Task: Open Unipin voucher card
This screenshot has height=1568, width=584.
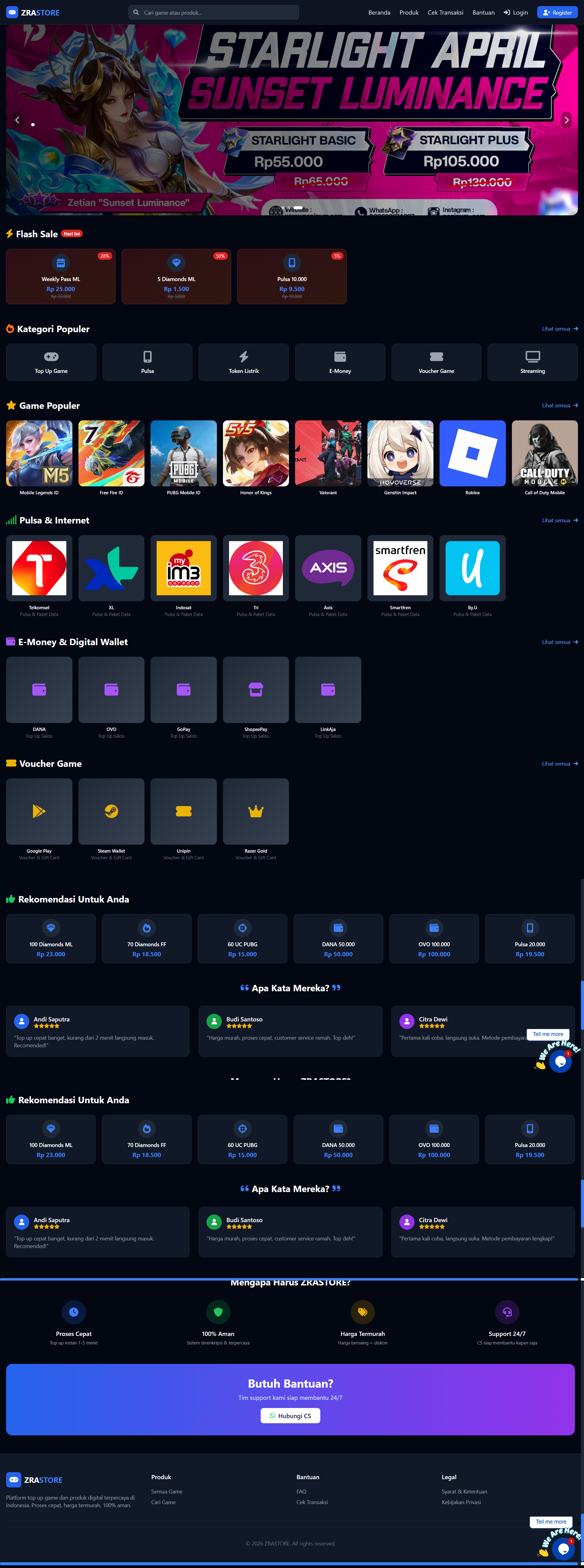Action: pyautogui.click(x=183, y=812)
